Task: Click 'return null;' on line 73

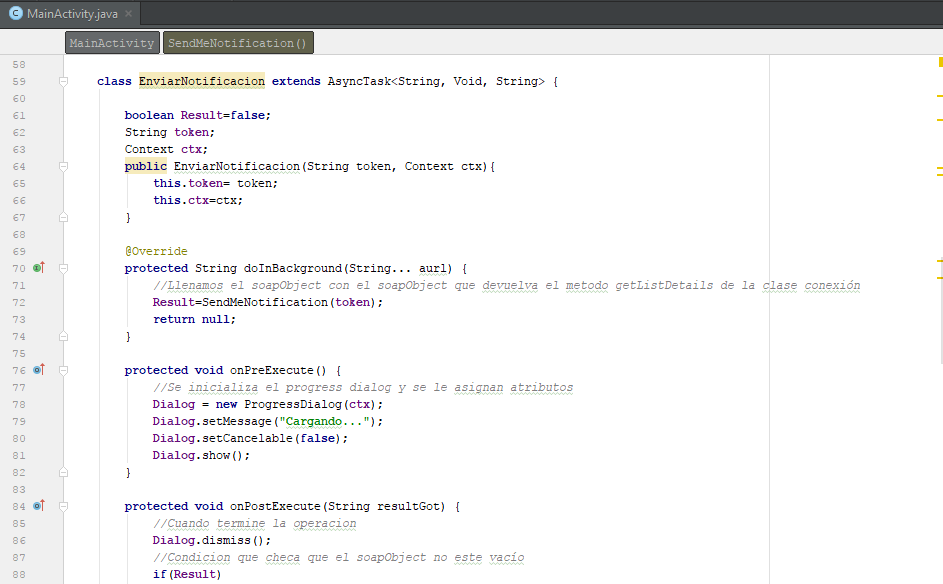Action: coord(194,319)
